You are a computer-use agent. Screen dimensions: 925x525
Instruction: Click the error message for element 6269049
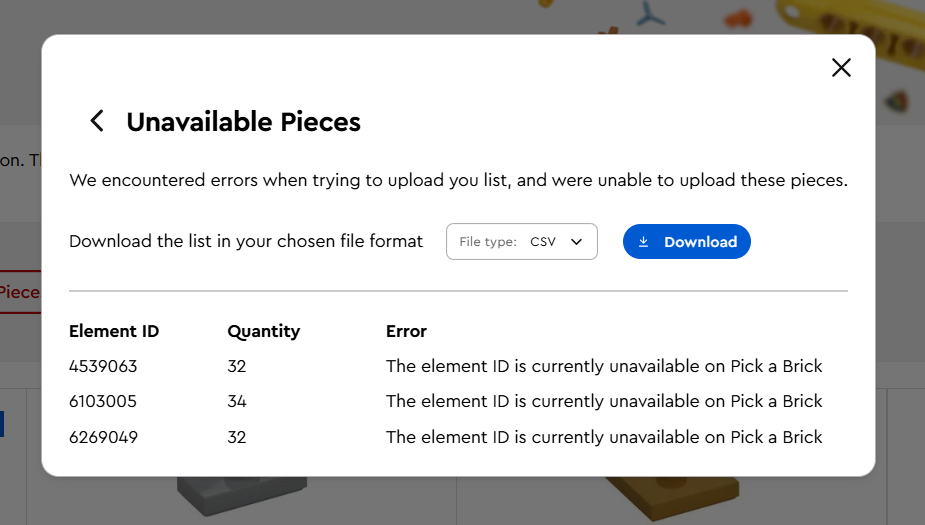click(x=604, y=437)
